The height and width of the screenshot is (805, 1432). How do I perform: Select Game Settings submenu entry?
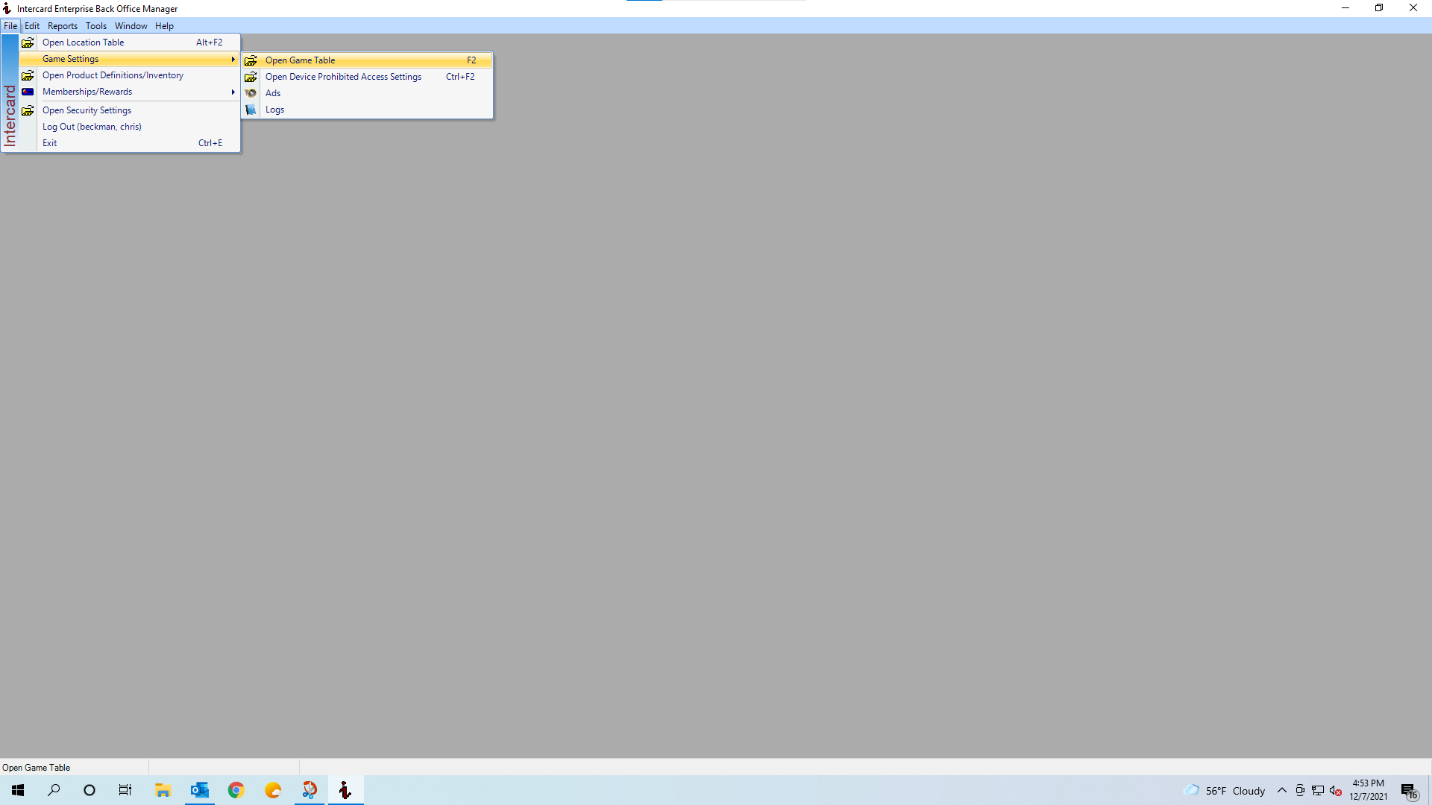coord(130,59)
